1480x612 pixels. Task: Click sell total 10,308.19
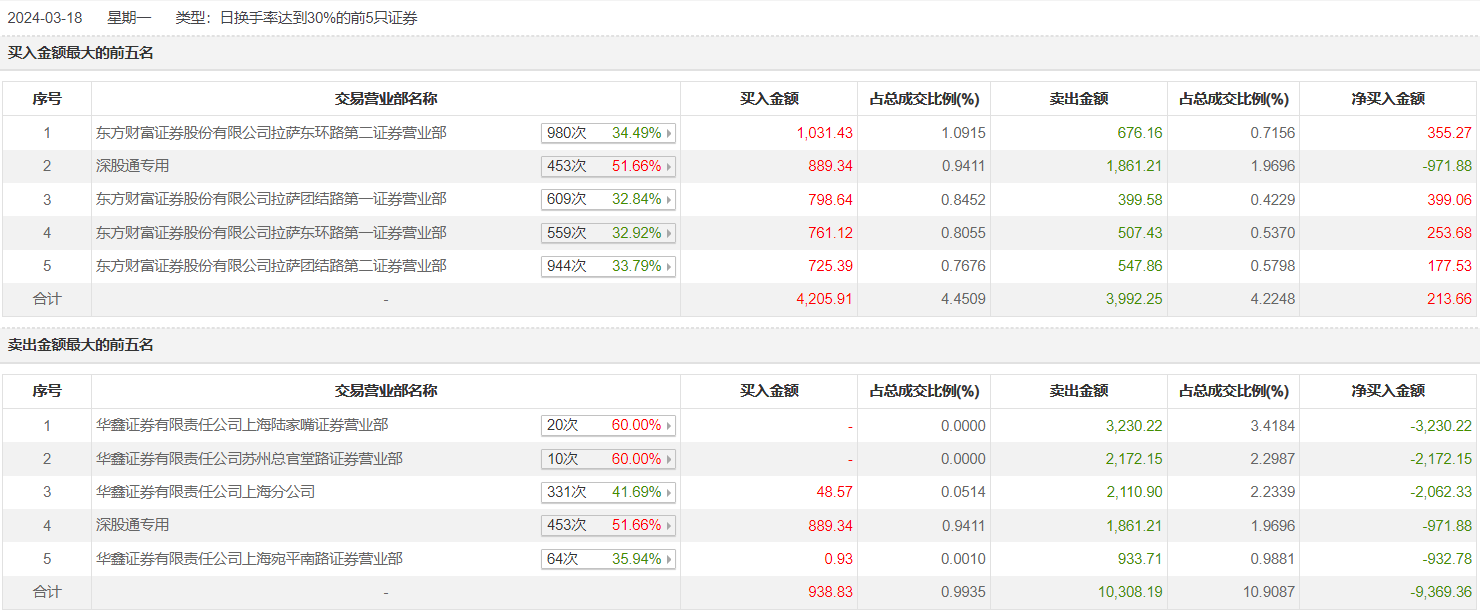(x=1130, y=592)
